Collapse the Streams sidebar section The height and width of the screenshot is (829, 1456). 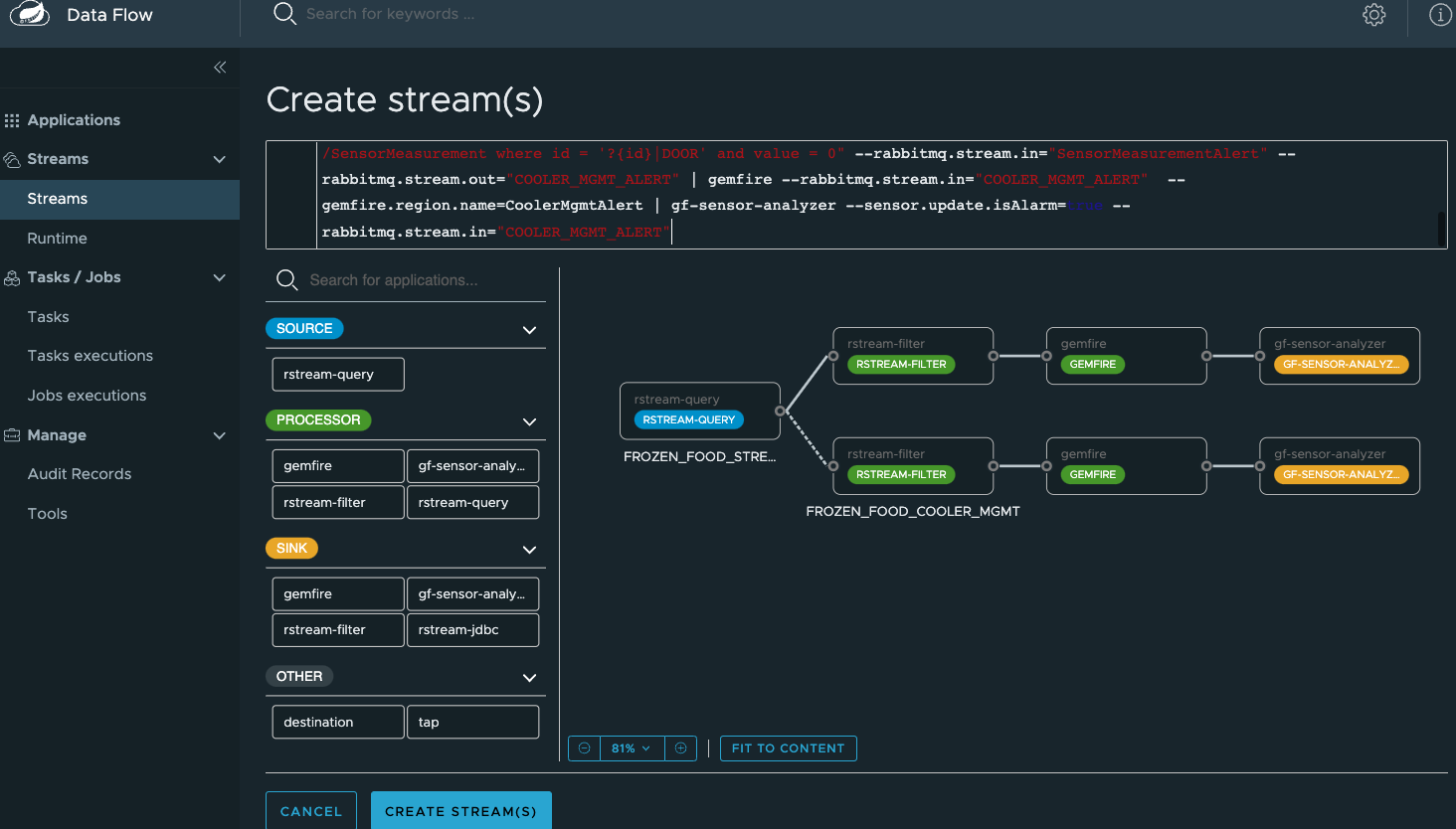[220, 159]
